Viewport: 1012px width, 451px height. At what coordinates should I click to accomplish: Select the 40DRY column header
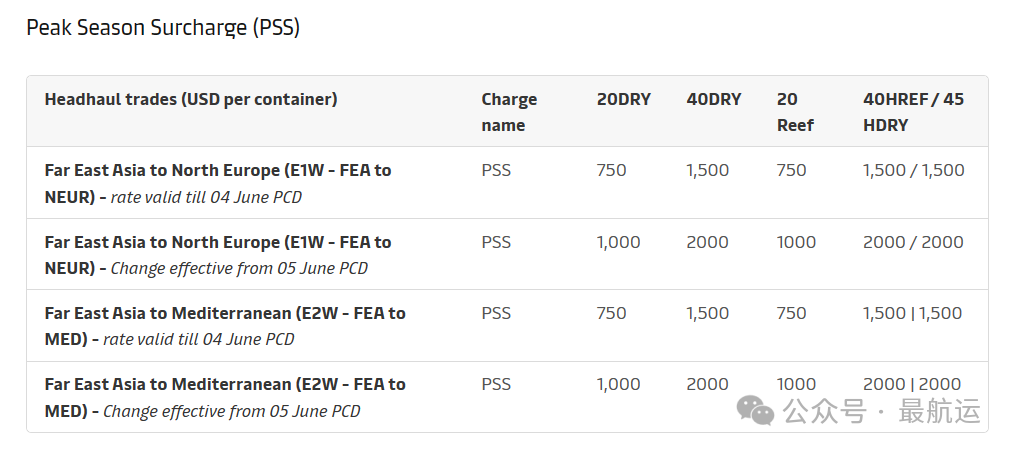(714, 99)
